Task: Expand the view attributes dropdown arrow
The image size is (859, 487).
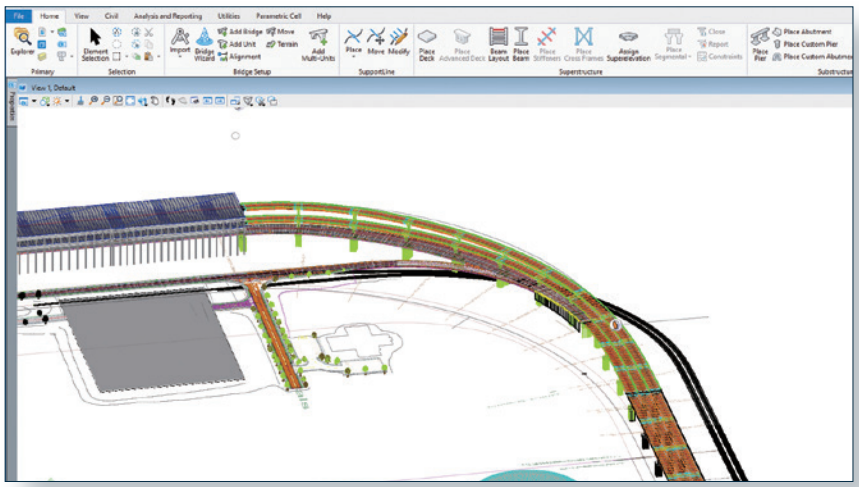Action: (x=34, y=101)
